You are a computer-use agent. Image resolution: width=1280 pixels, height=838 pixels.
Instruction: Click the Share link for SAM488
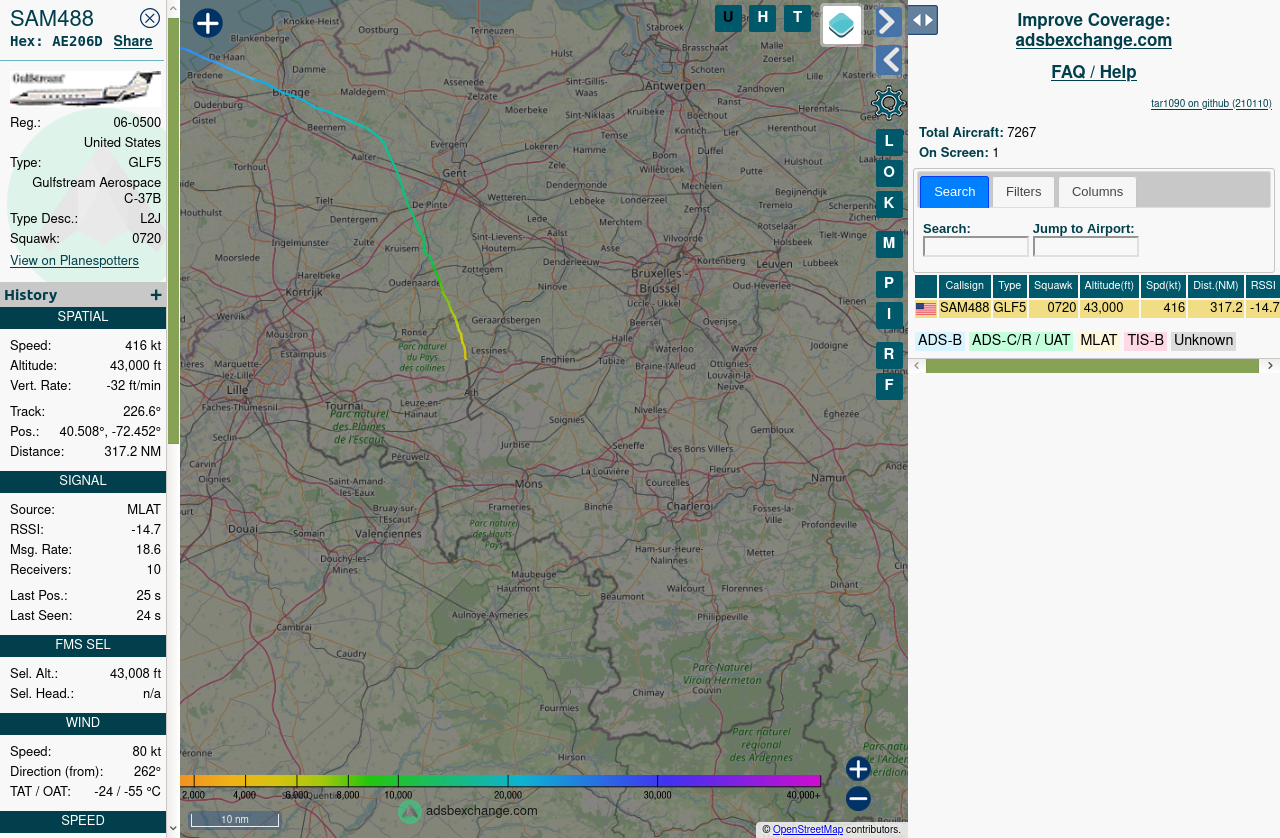tap(133, 41)
